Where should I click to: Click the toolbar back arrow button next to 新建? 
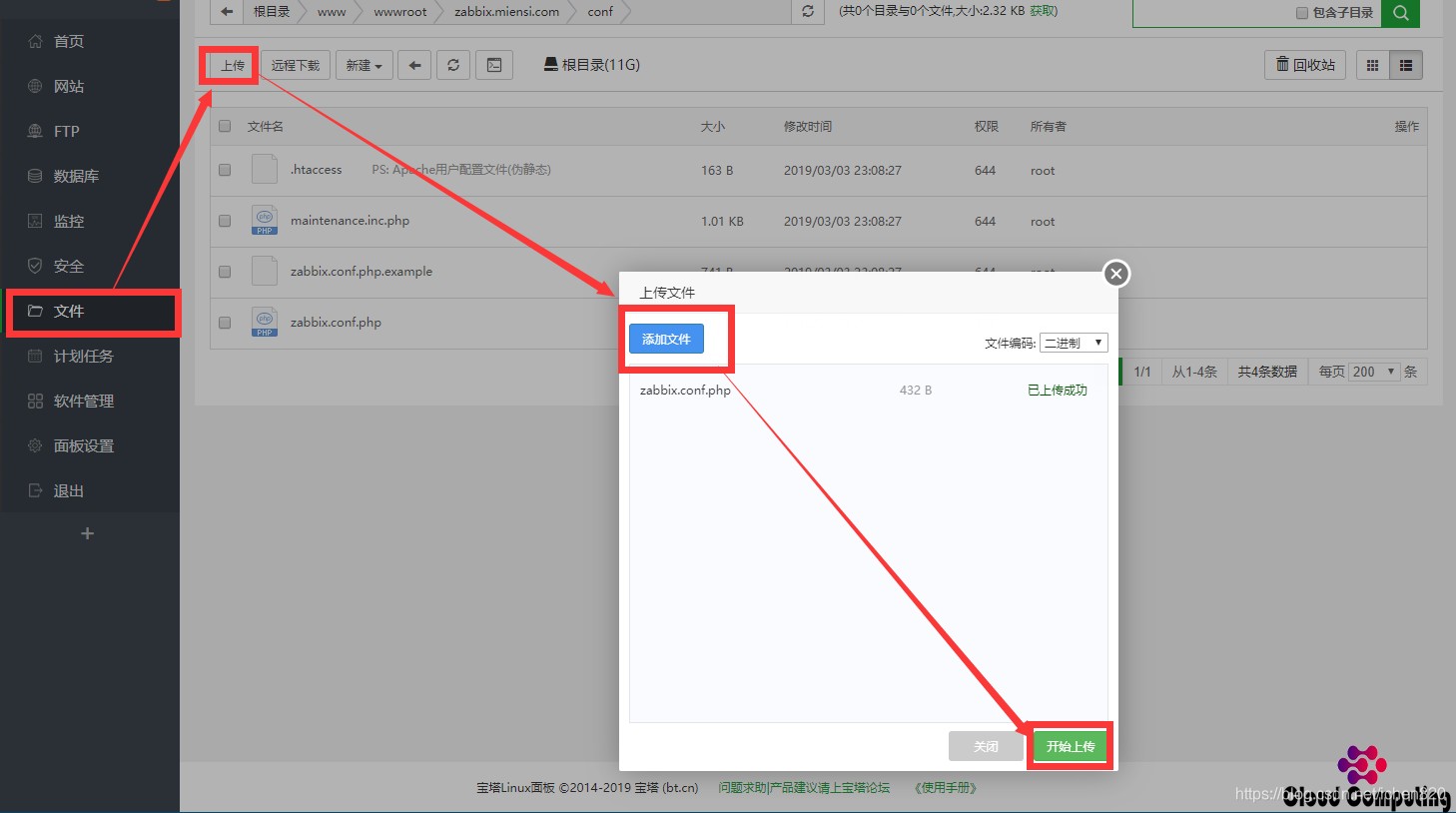pos(414,65)
